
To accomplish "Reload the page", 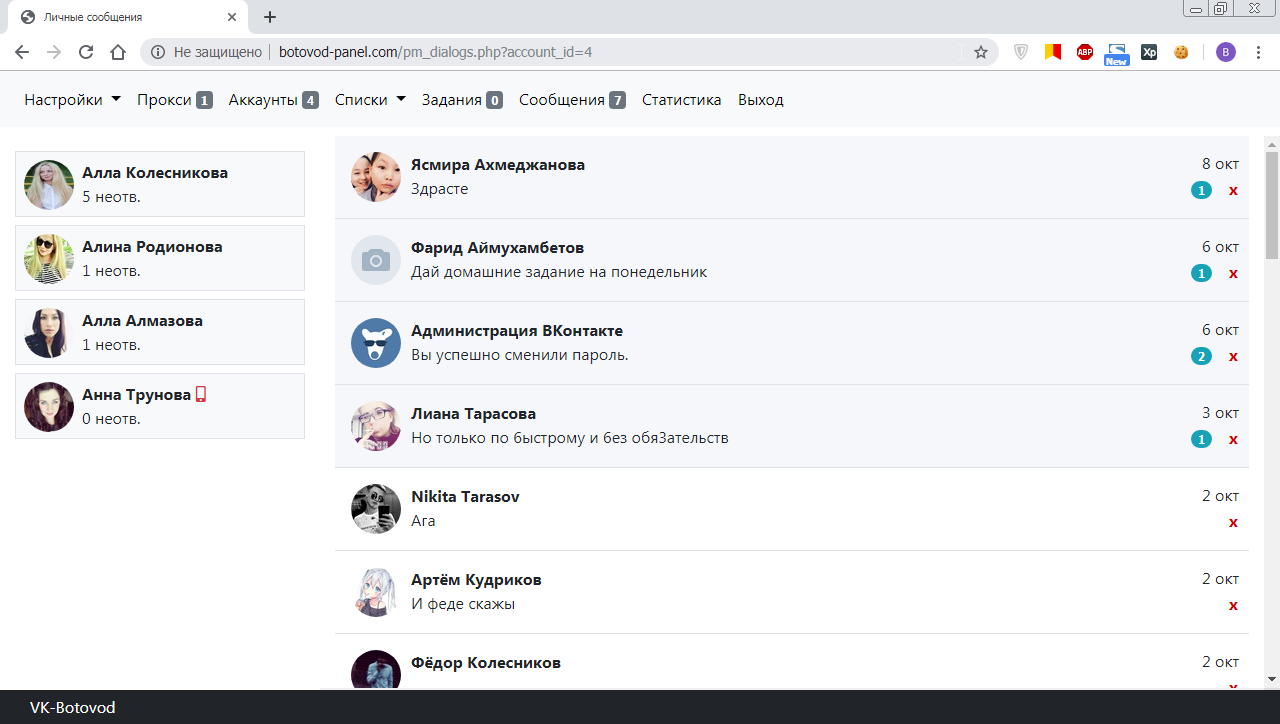I will (x=85, y=52).
